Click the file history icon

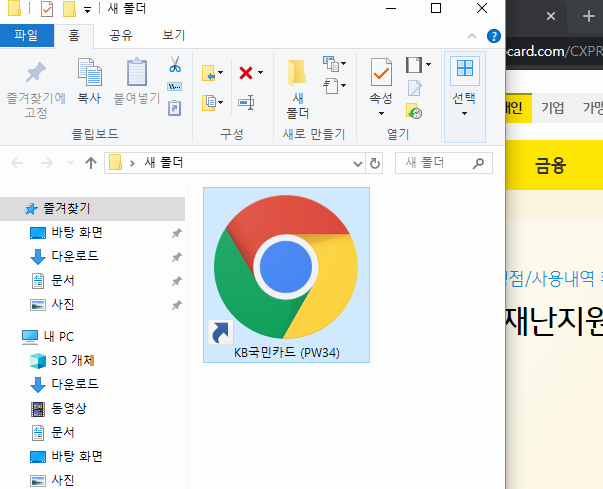(414, 111)
